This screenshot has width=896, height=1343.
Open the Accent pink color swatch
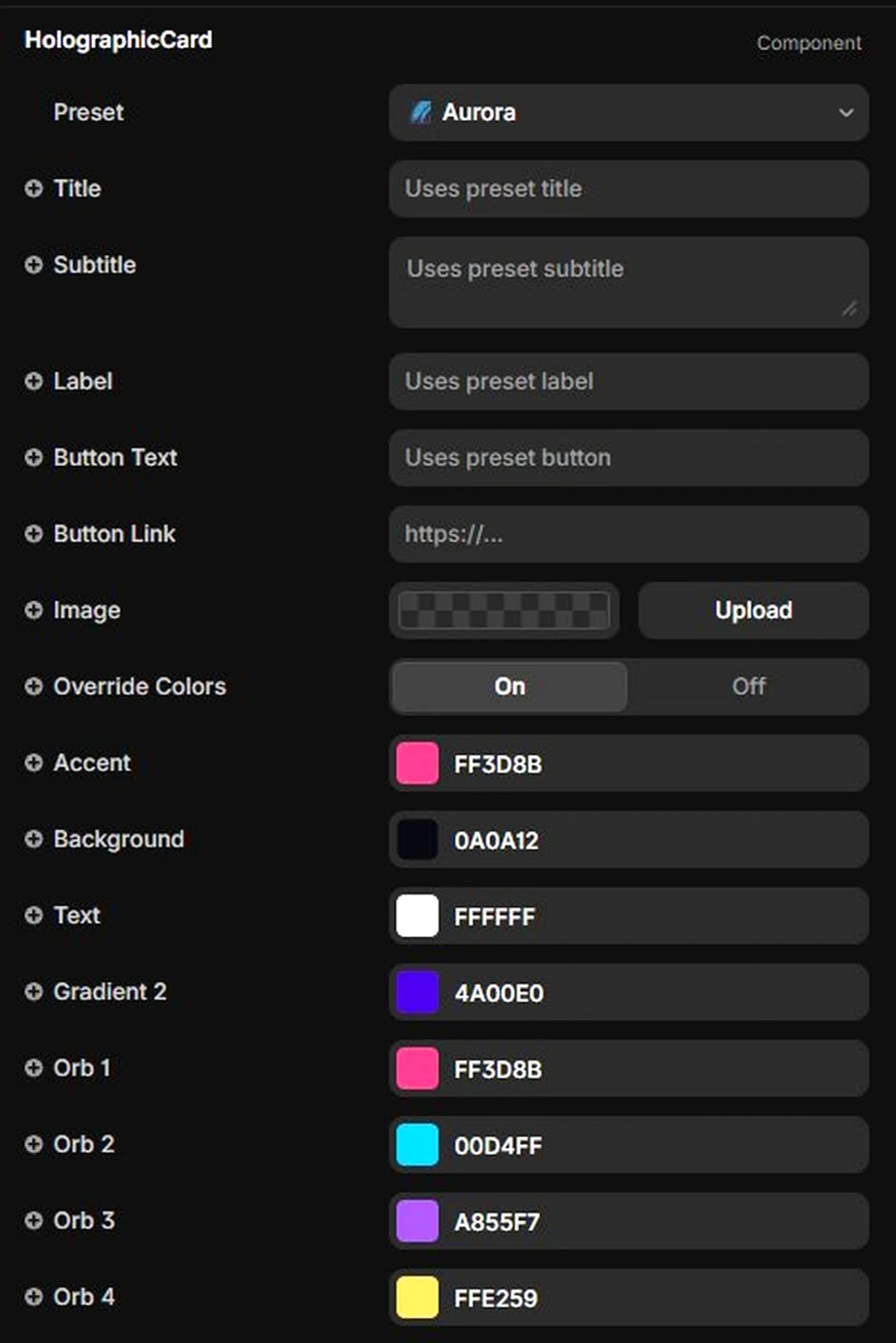click(417, 763)
